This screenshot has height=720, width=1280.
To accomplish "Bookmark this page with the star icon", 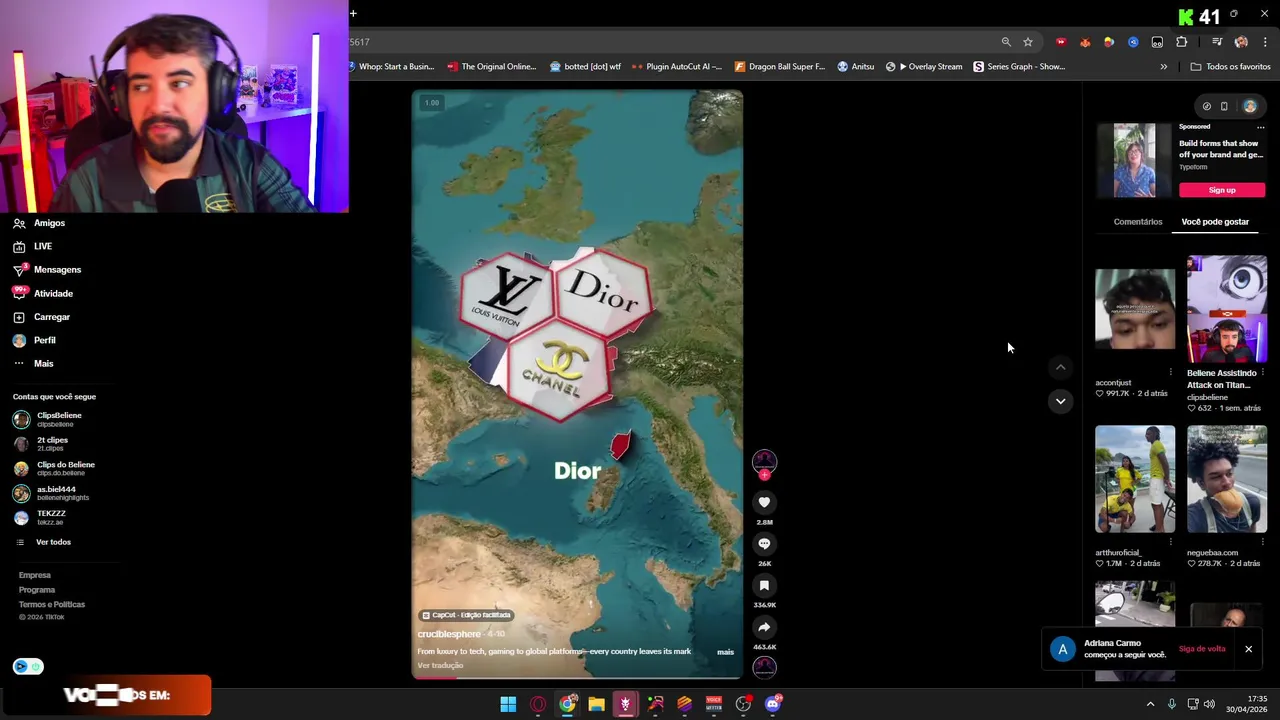I will [1027, 42].
